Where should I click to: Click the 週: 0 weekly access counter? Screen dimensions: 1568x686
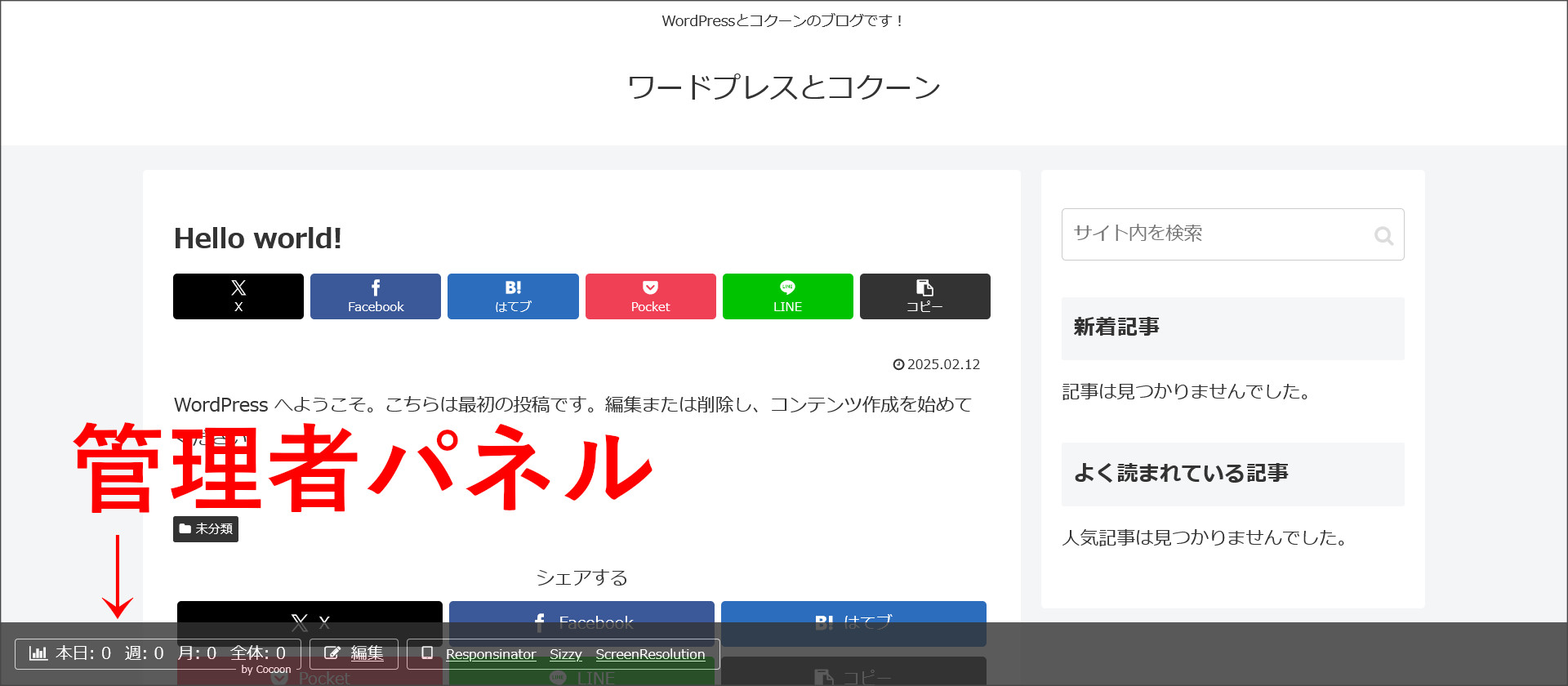(145, 653)
